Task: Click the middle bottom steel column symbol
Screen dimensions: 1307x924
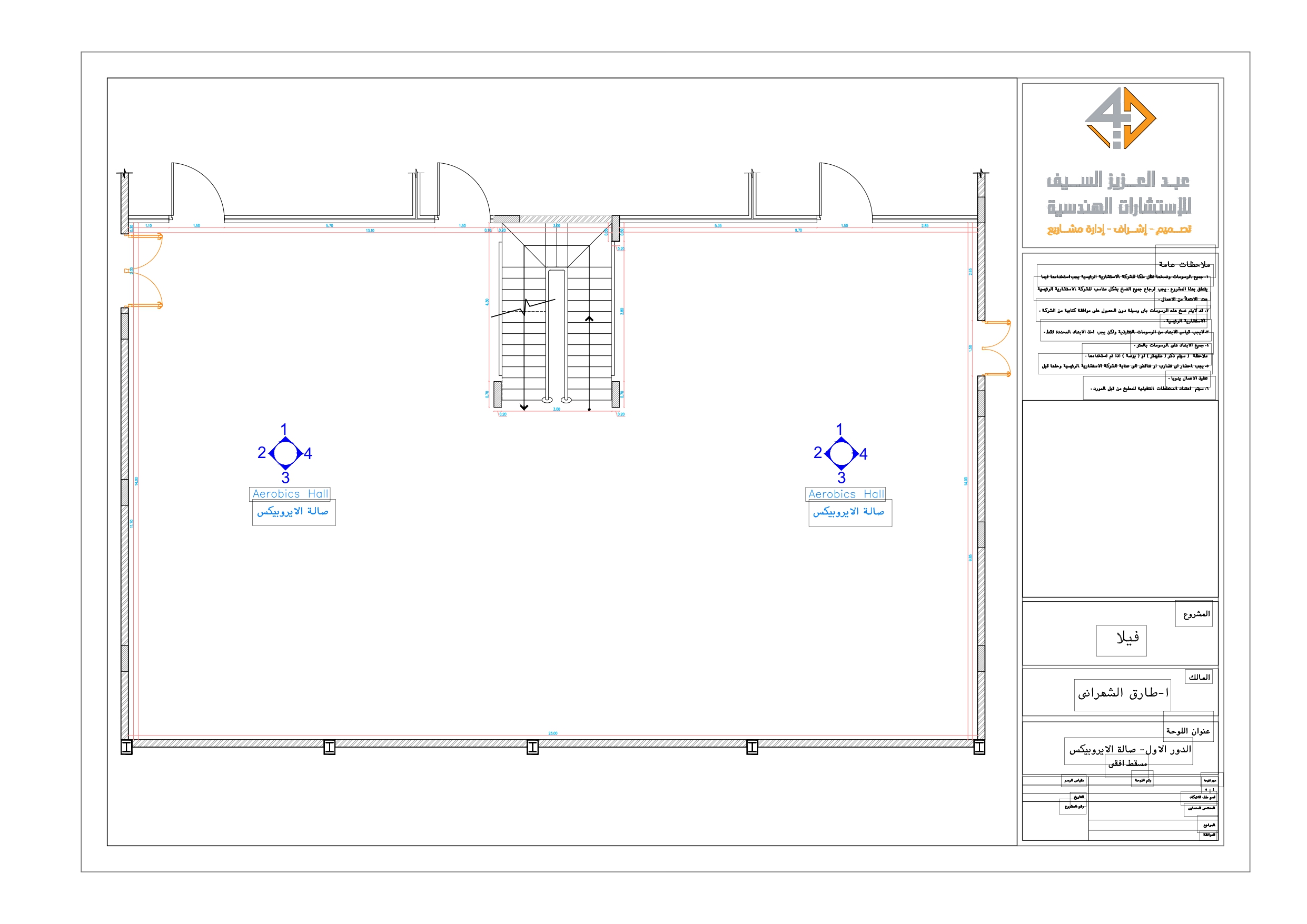Action: point(532,747)
